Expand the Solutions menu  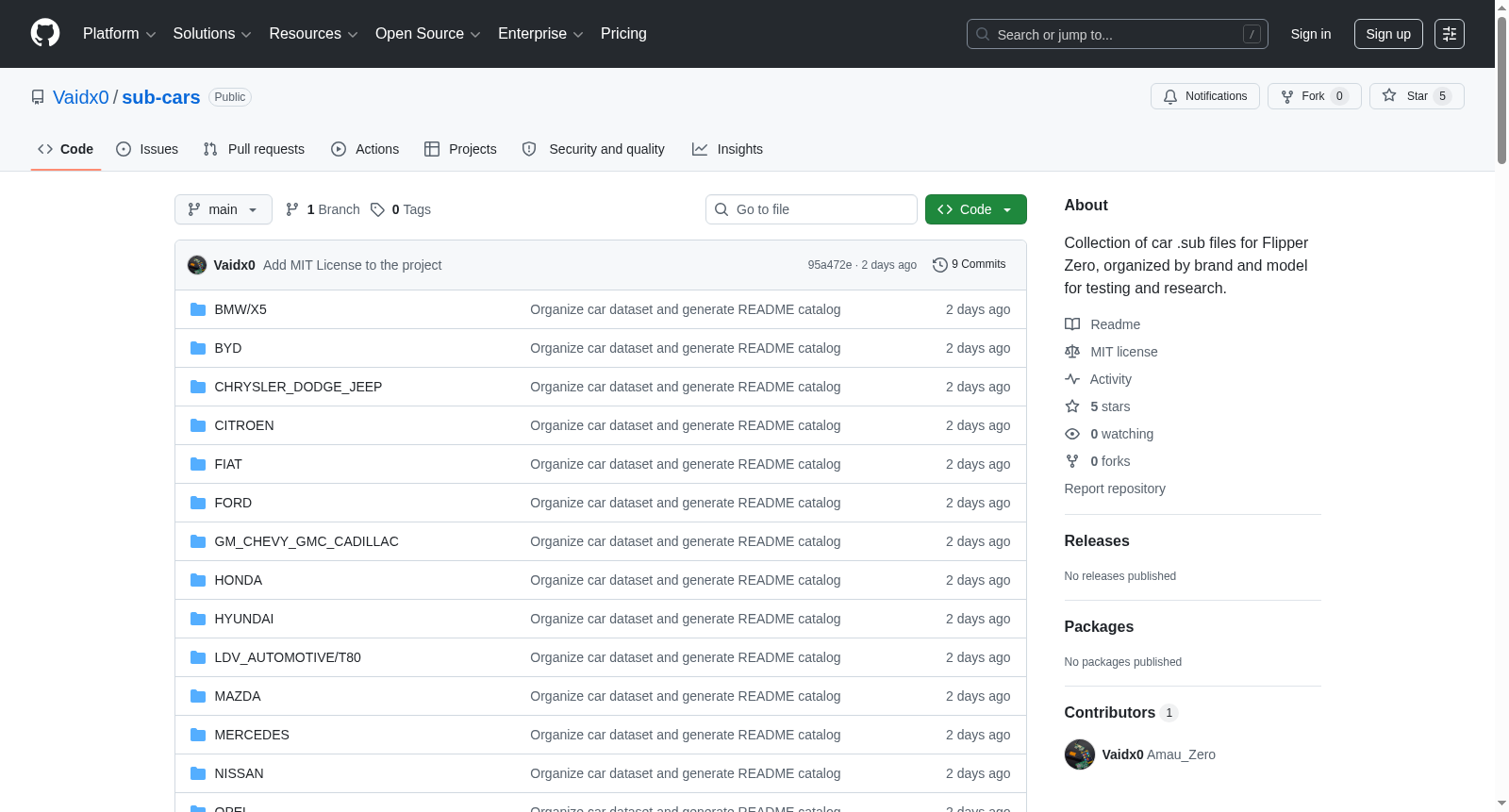tap(212, 34)
